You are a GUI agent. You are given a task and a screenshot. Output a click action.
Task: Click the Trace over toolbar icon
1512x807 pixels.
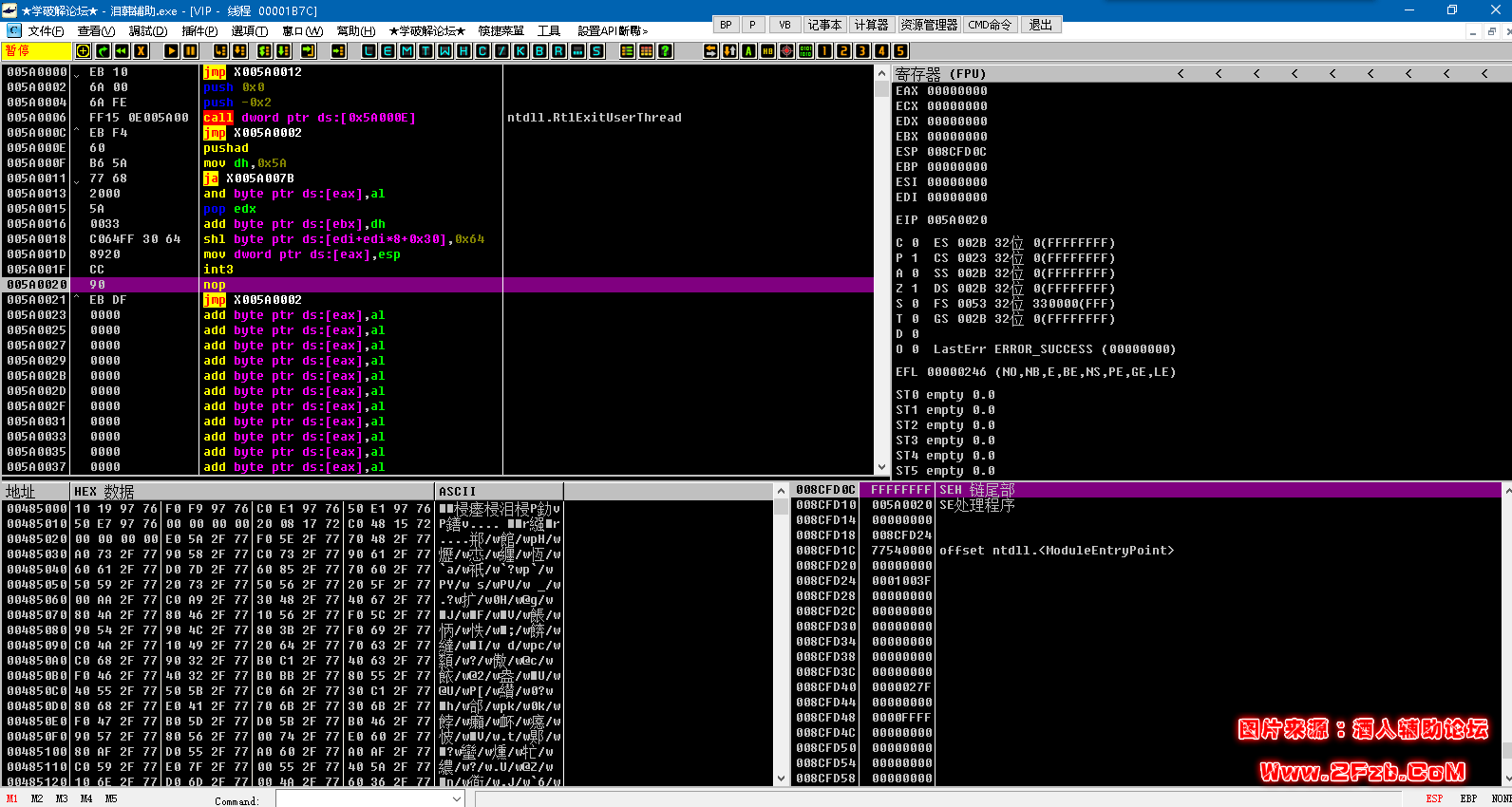tap(283, 51)
